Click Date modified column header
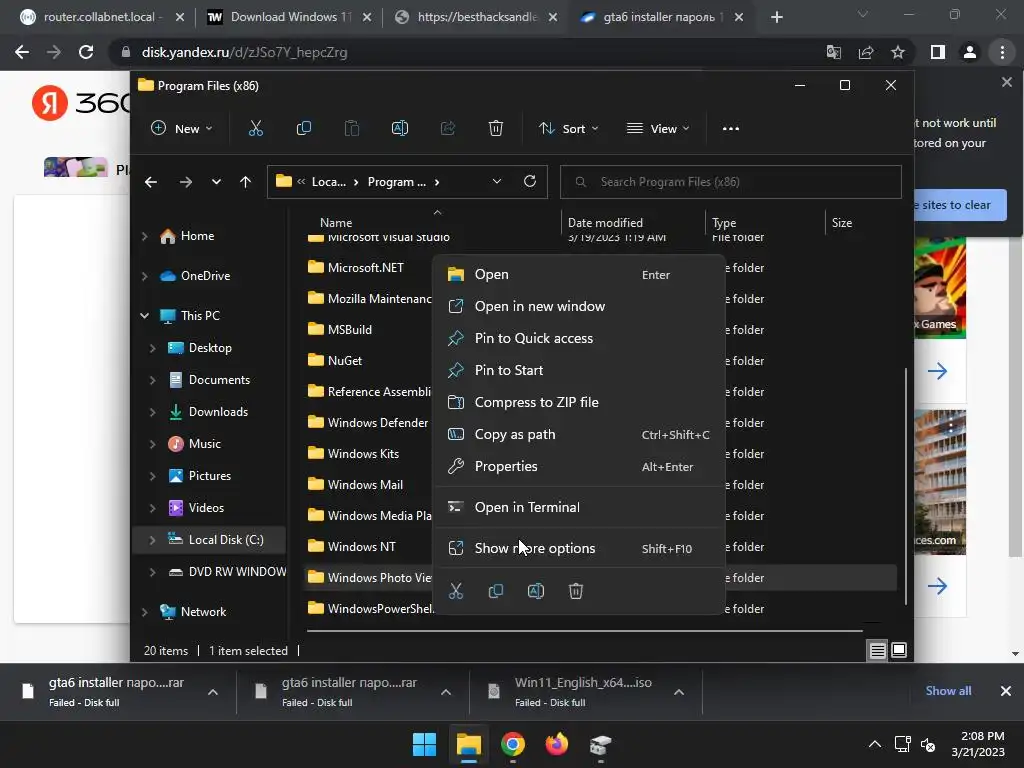This screenshot has height=768, width=1024. (605, 223)
